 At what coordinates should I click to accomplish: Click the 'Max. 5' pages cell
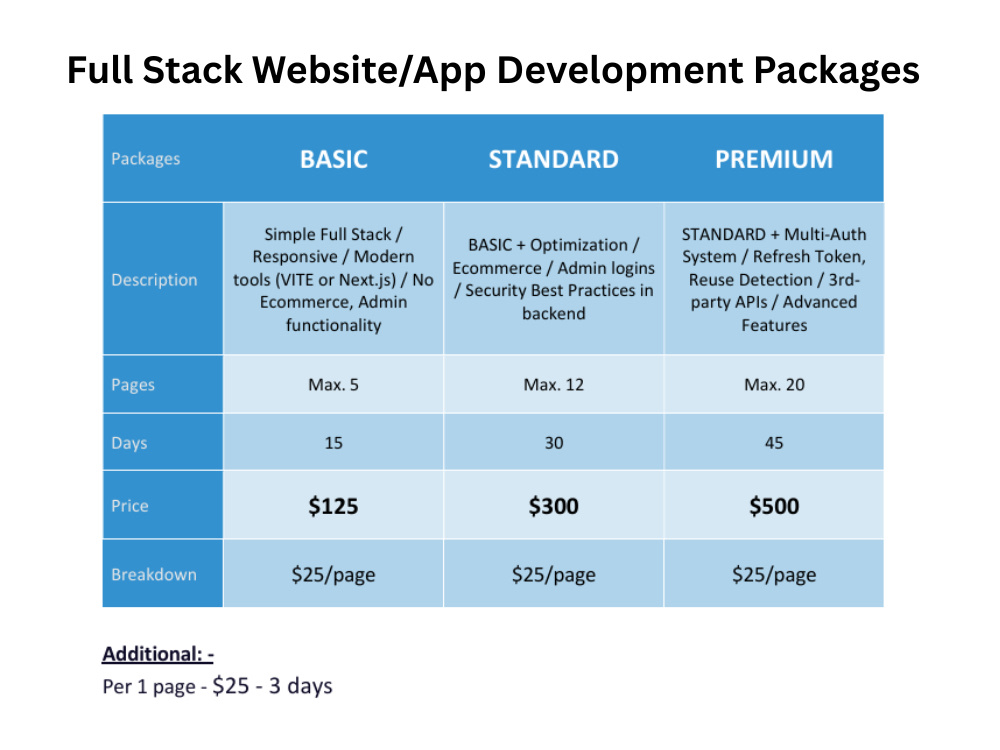point(334,384)
